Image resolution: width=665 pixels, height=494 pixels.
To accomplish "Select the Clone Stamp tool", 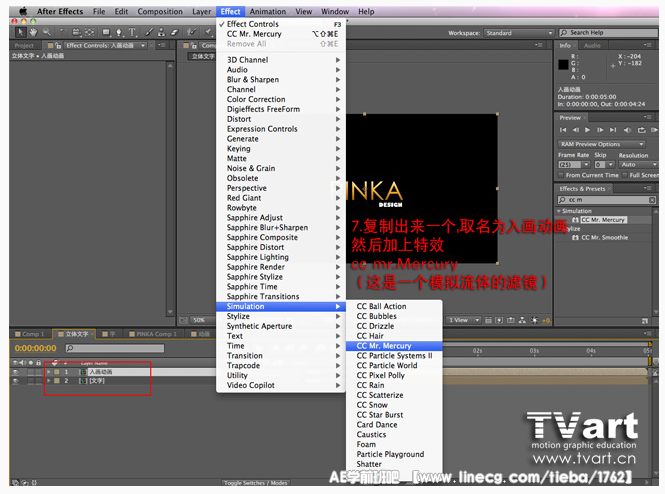I will 162,32.
